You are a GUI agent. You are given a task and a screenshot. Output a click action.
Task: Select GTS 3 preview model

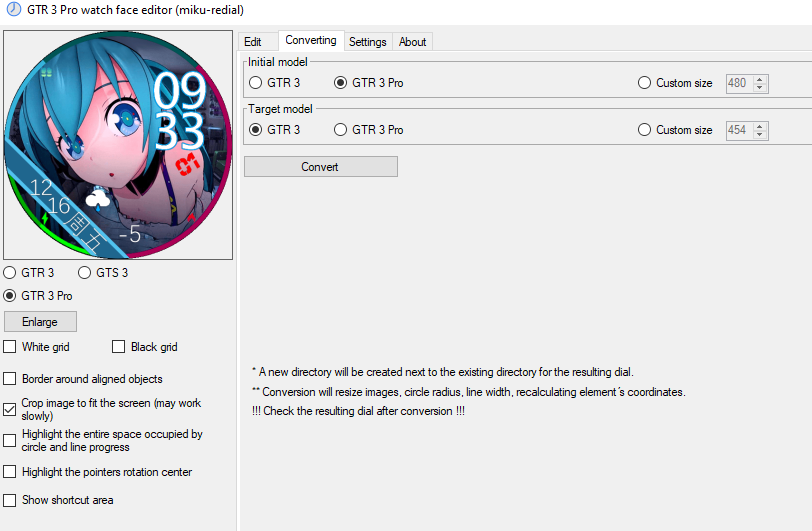point(103,272)
